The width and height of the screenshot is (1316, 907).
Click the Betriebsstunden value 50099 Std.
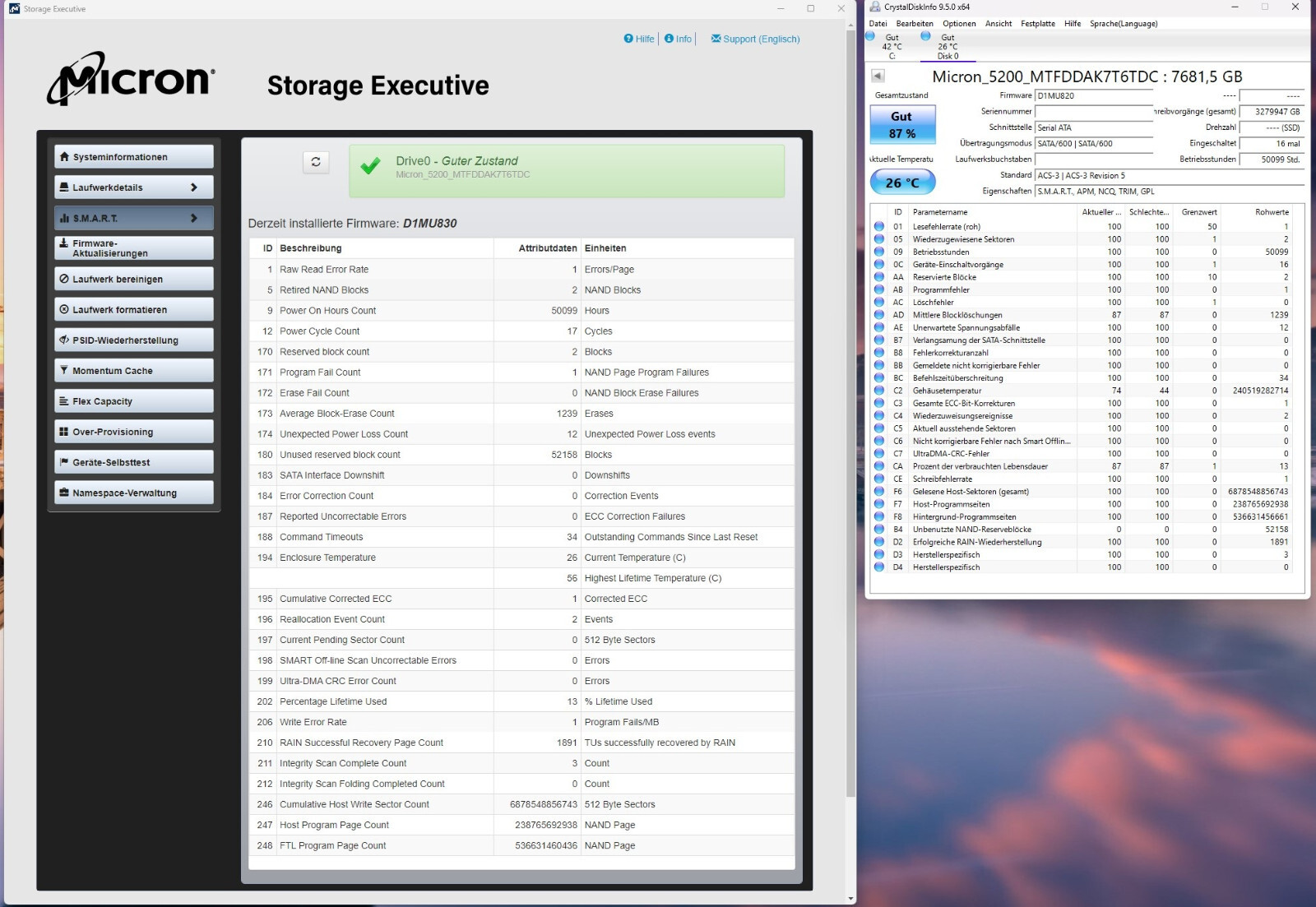click(x=1272, y=160)
